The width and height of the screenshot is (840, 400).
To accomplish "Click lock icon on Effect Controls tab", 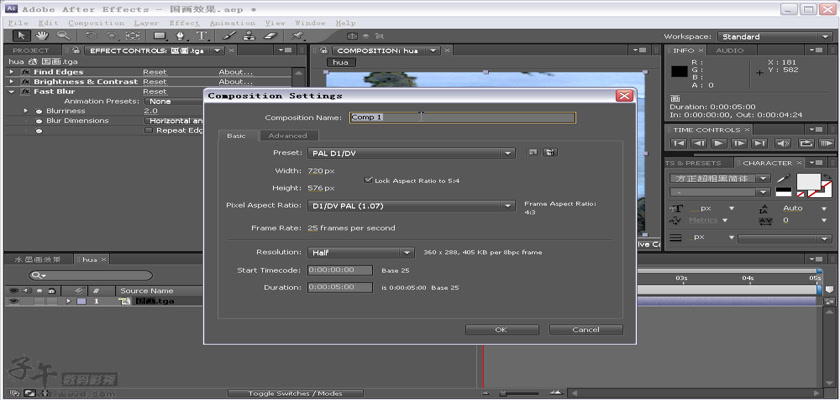I will pos(77,50).
